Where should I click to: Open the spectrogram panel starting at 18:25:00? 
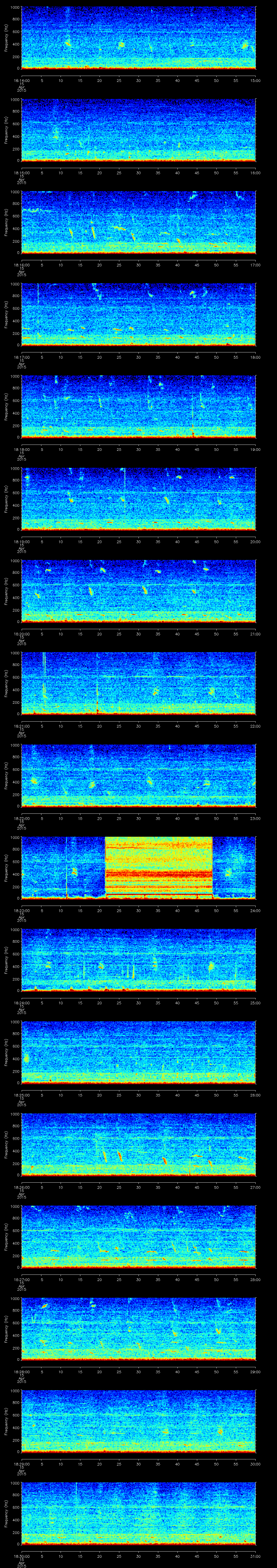139,1052
